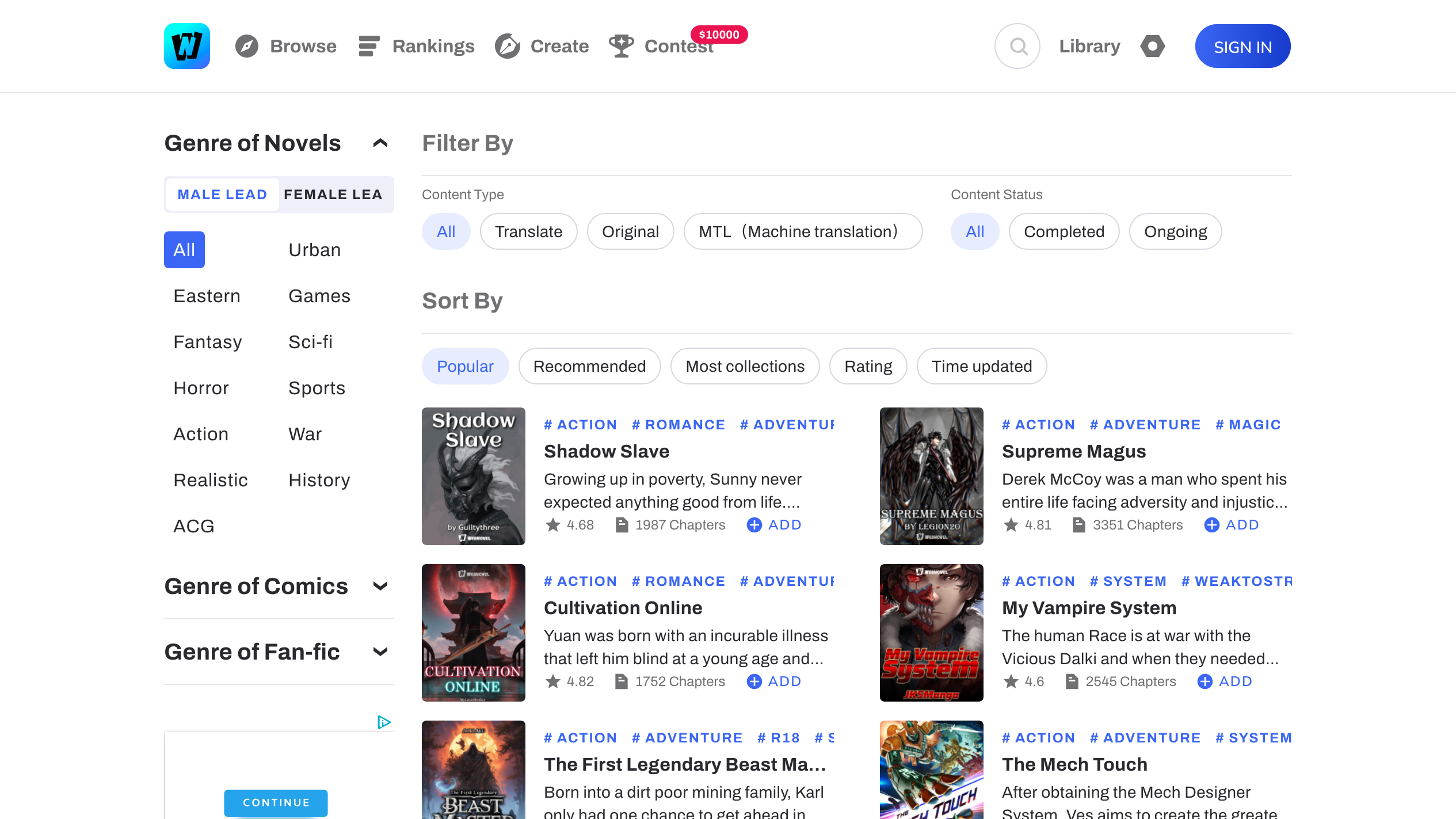This screenshot has height=819, width=1456.
Task: Open the hexagon settings icon
Action: (1153, 46)
